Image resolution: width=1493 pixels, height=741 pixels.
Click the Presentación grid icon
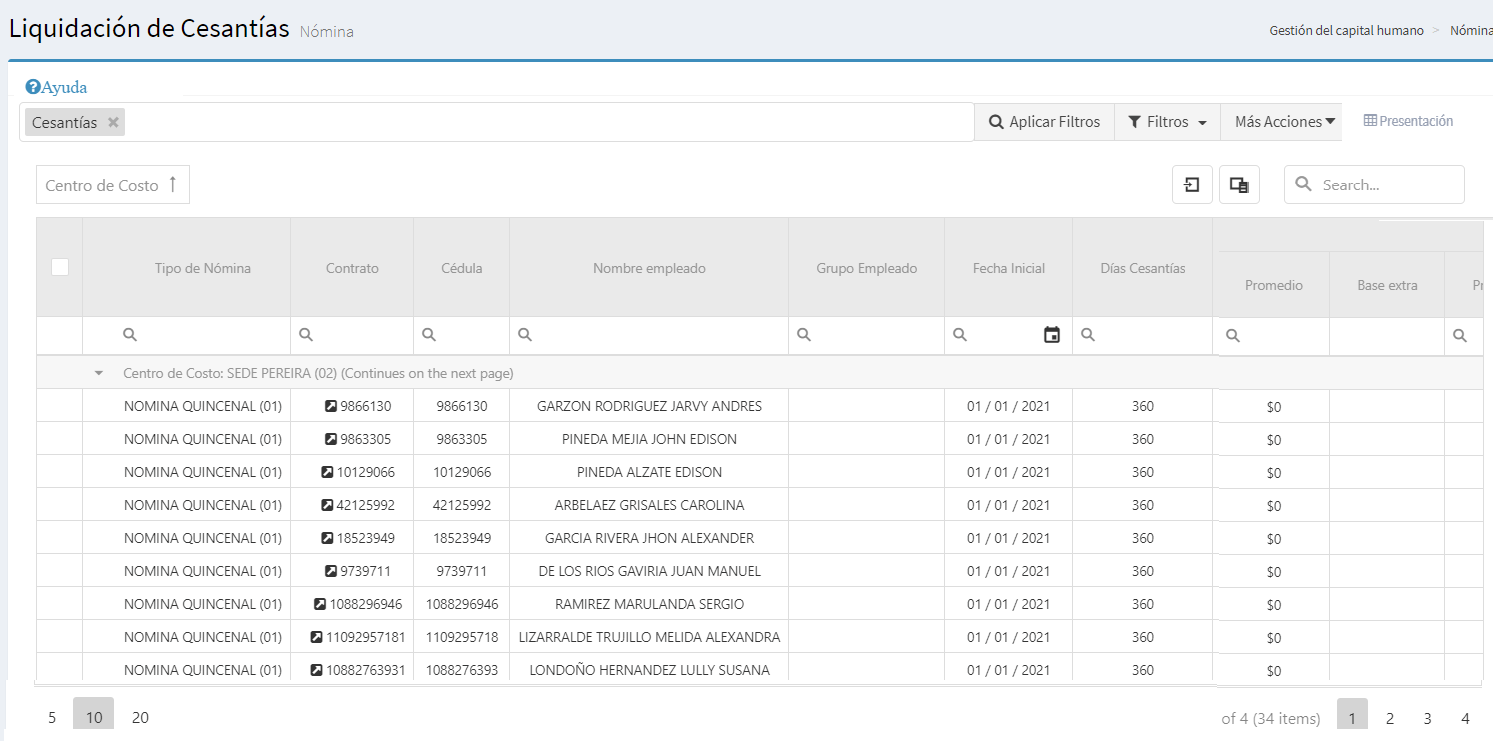(1370, 121)
